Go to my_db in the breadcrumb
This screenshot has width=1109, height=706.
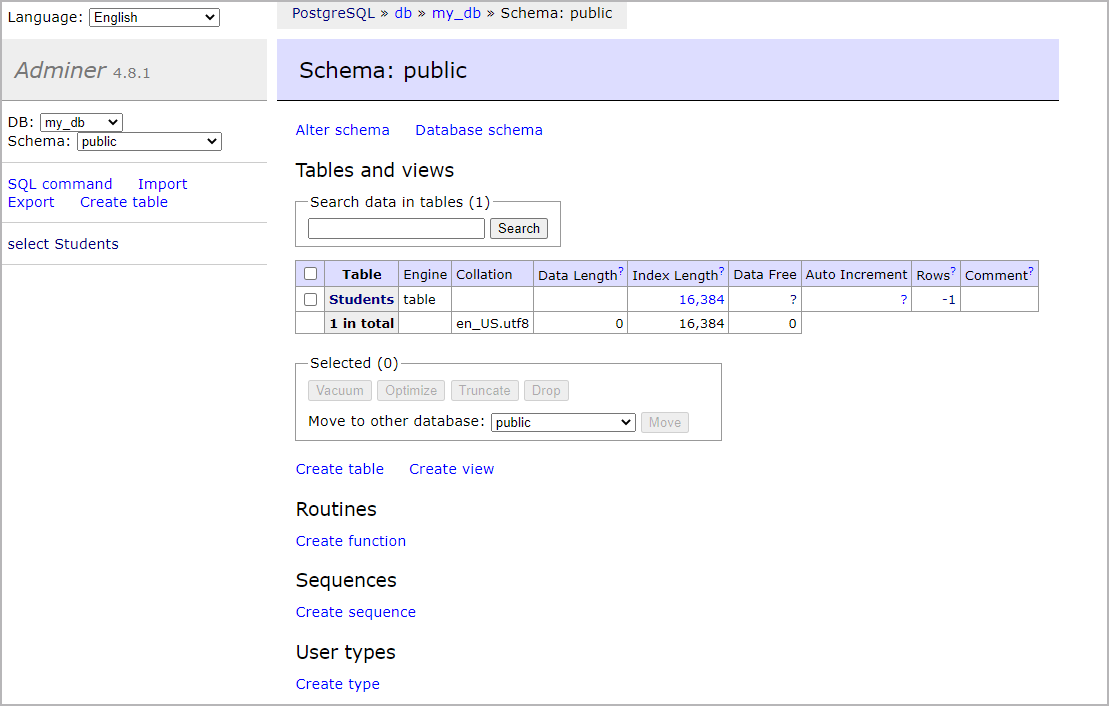[x=456, y=13]
